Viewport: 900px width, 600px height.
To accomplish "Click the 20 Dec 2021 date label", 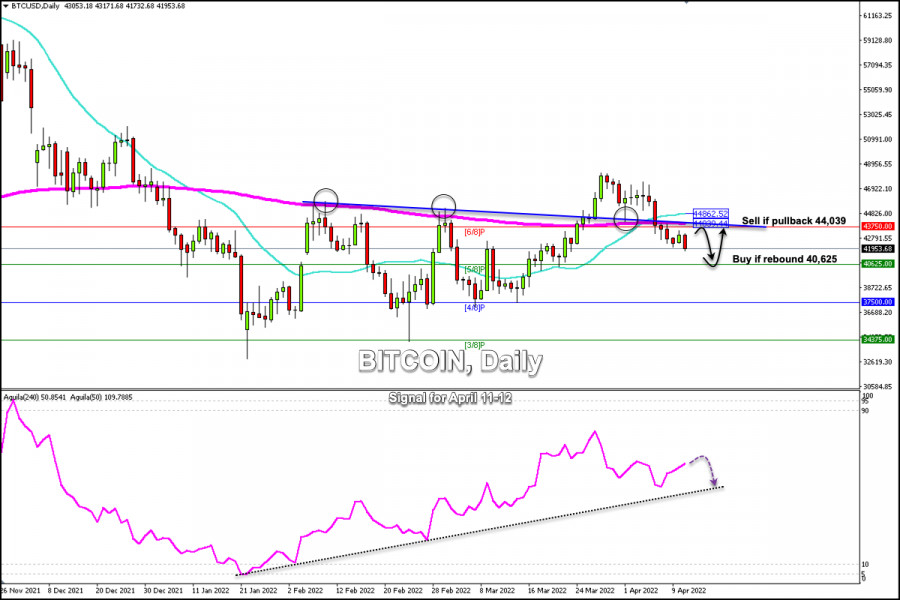I will [115, 591].
